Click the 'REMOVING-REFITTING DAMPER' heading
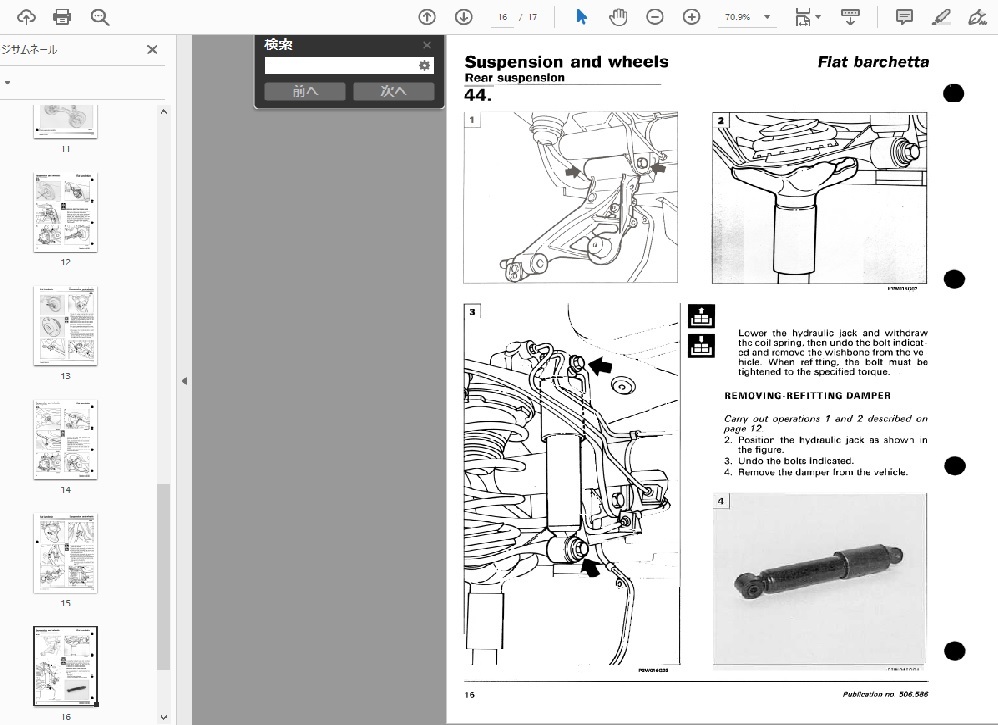 808,396
